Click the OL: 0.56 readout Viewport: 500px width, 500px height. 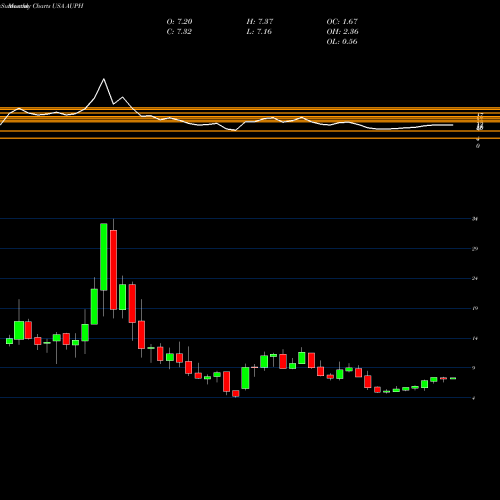pos(342,42)
